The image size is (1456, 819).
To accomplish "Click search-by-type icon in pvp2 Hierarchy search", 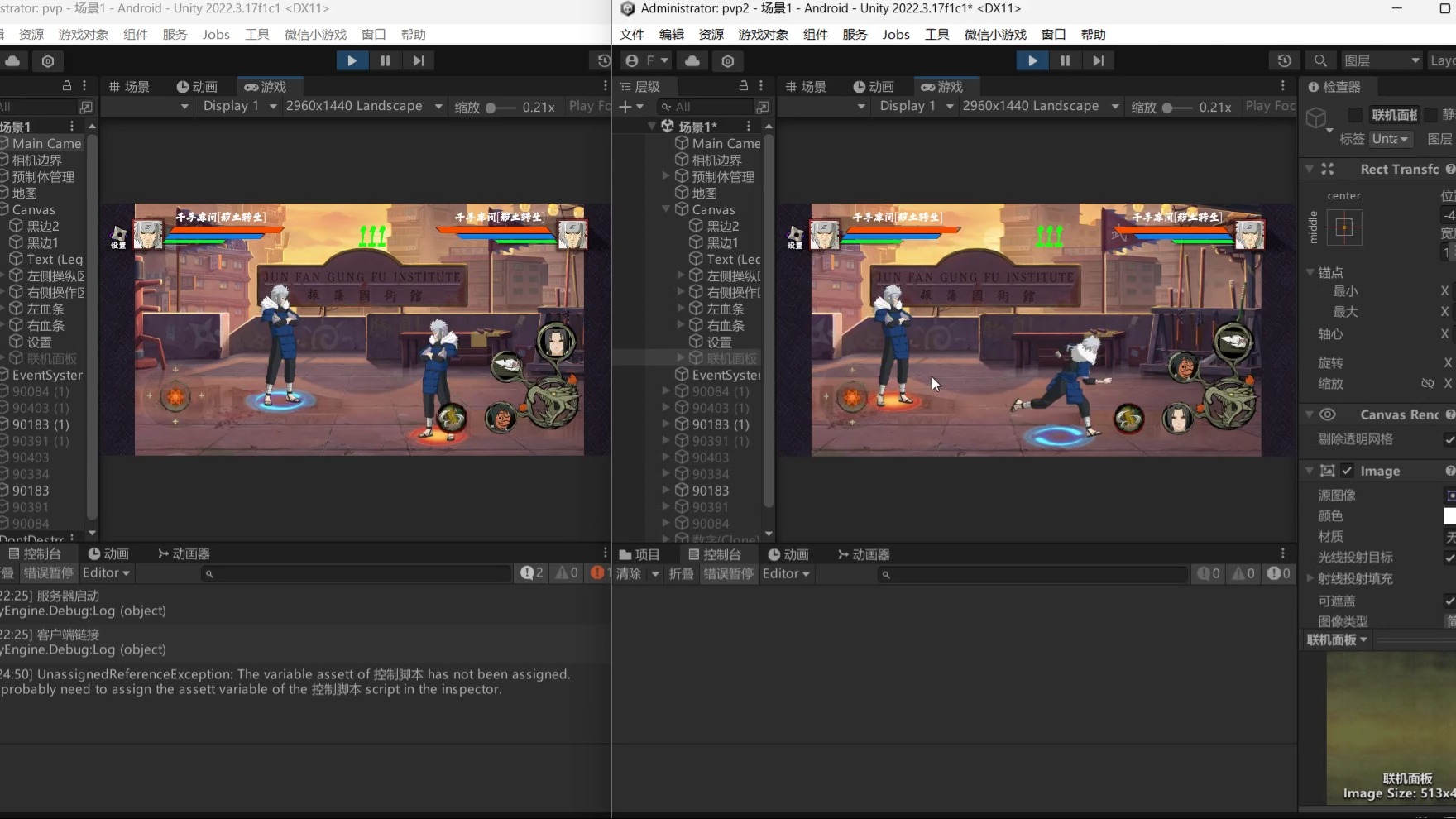I will coord(763,107).
